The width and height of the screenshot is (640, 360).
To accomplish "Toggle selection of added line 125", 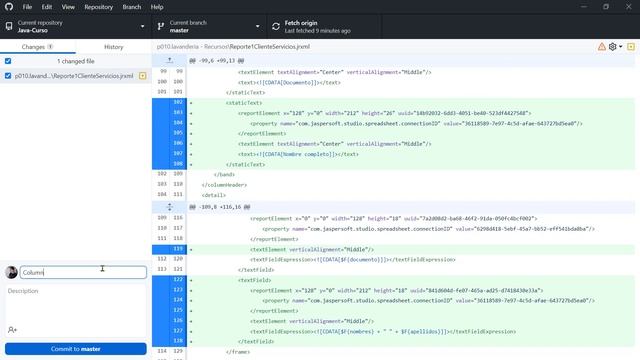I will 169,311.
